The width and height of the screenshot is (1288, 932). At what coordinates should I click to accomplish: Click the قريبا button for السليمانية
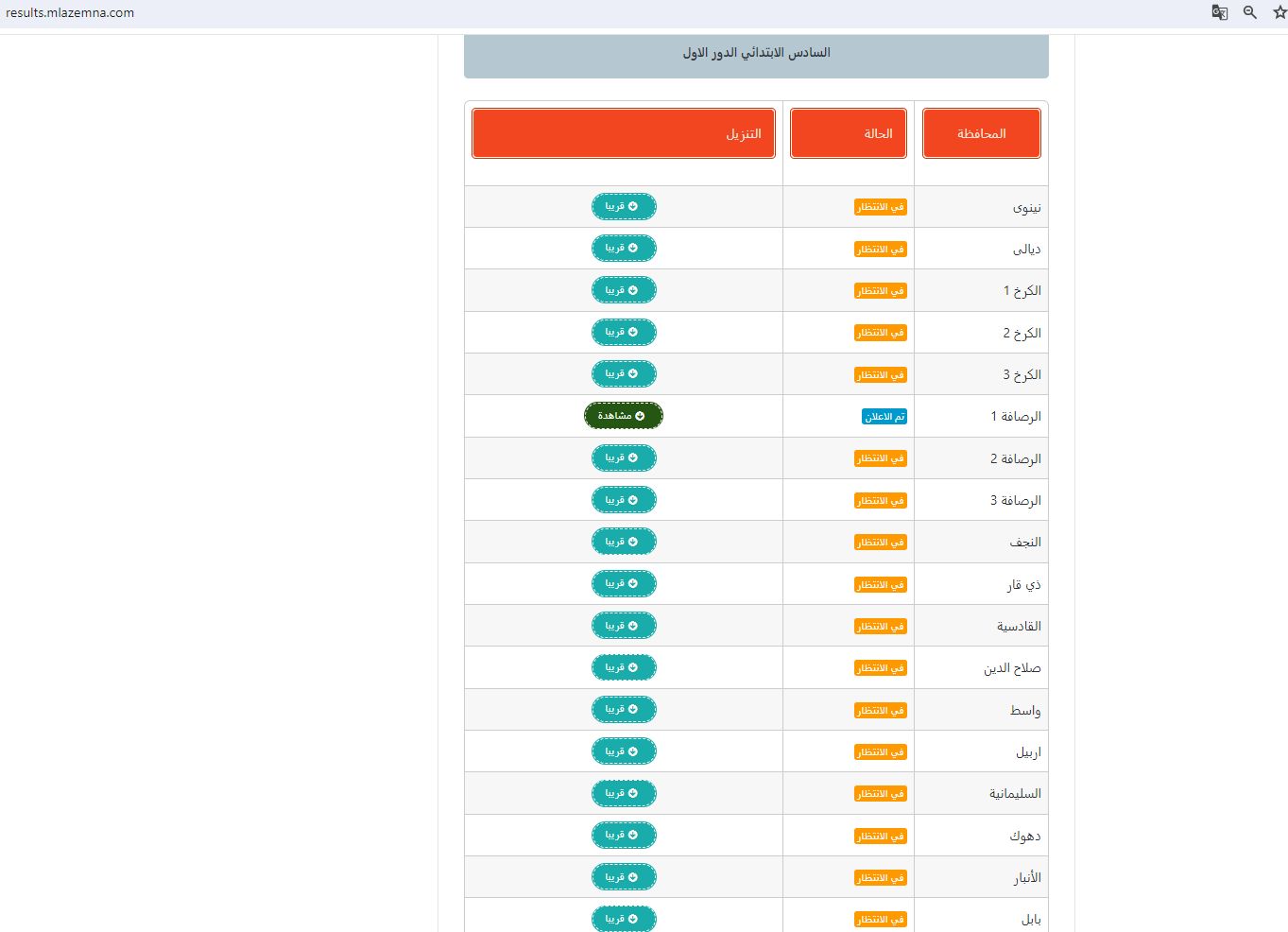click(x=624, y=793)
